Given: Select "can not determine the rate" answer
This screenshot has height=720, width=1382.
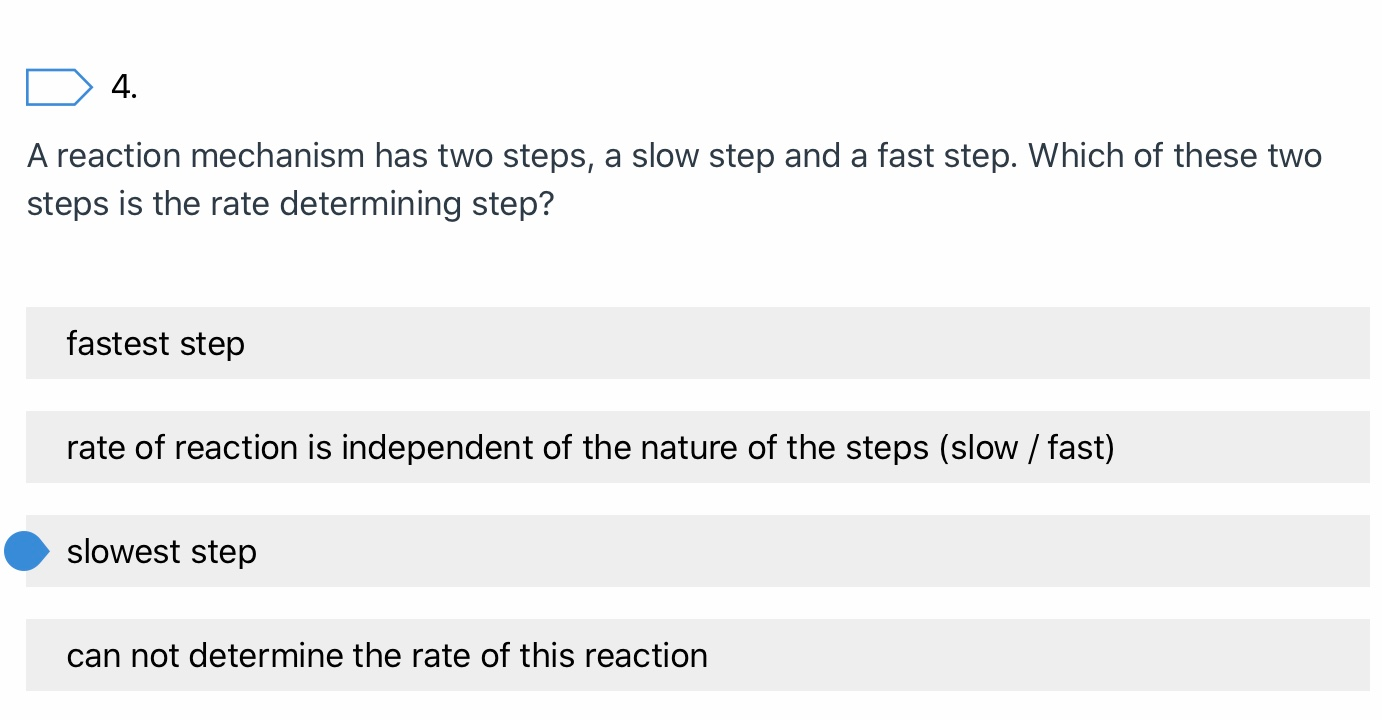Looking at the screenshot, I should [x=697, y=655].
